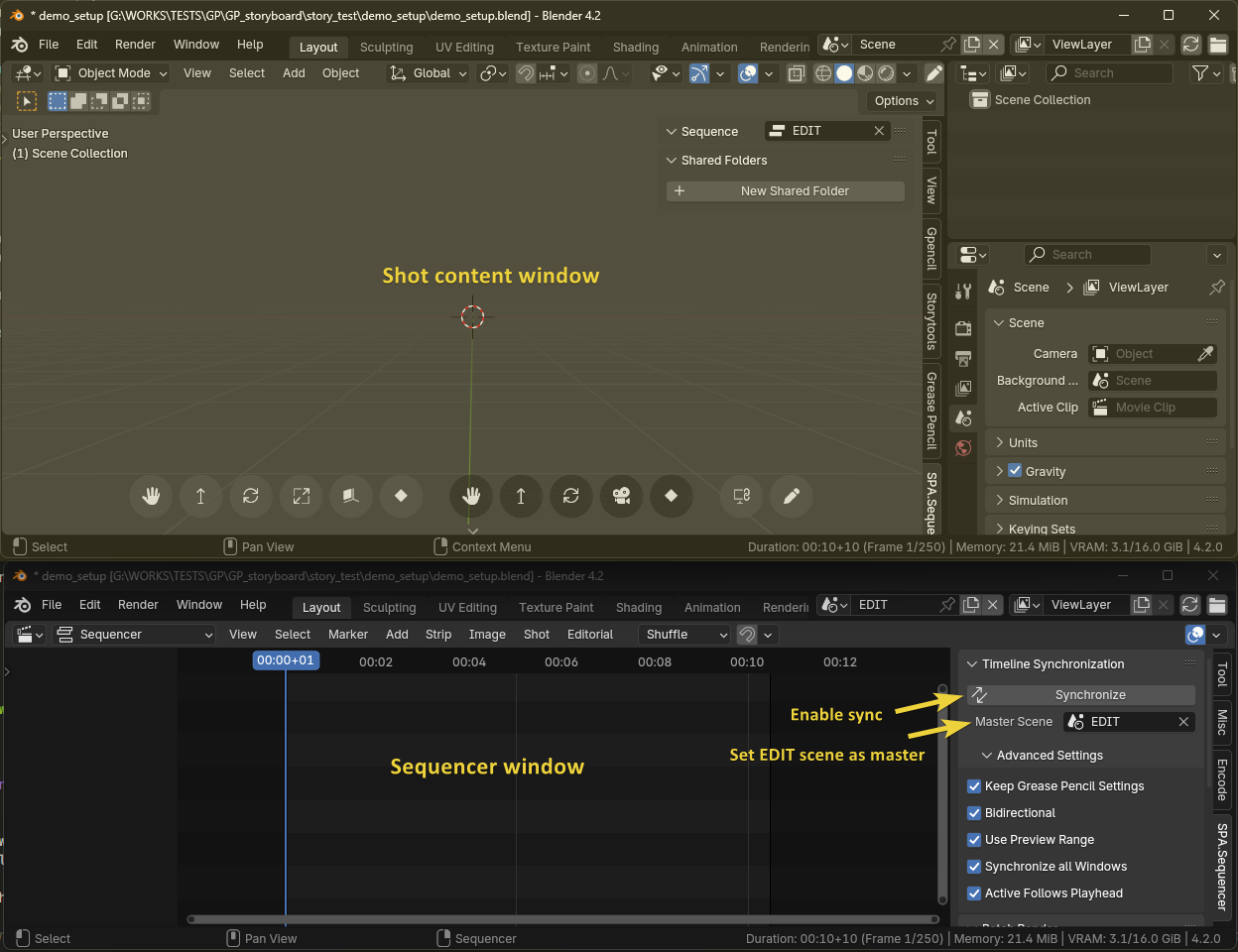Toggle the Bidirectional checkbox
Screen dimensions: 1238x952
[974, 813]
